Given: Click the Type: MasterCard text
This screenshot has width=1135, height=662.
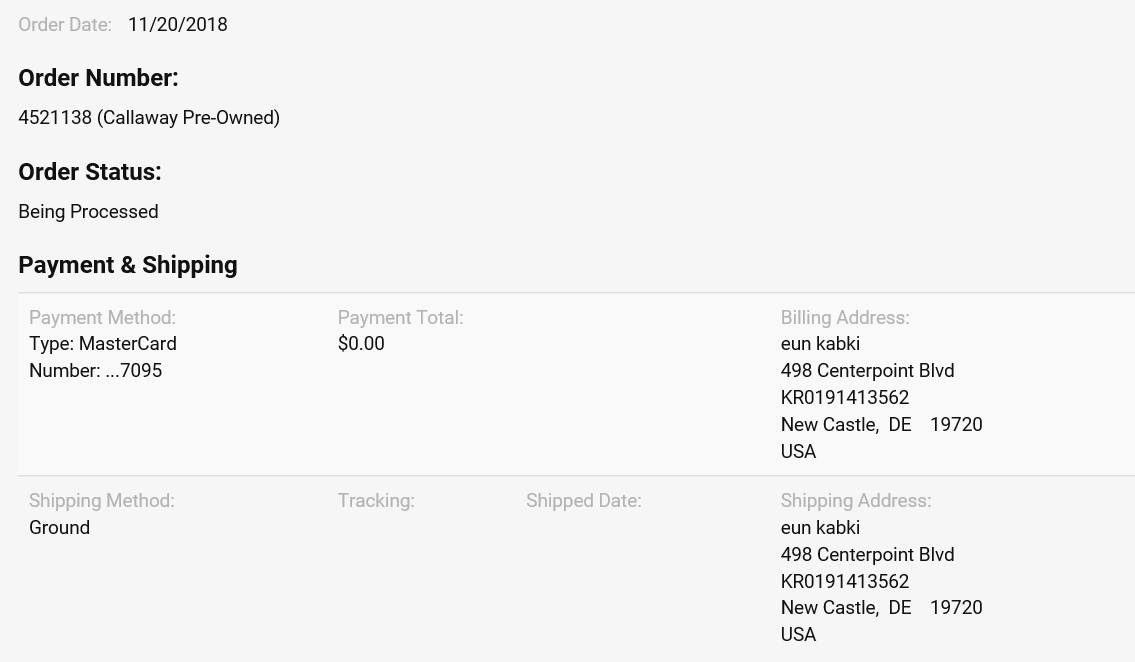Looking at the screenshot, I should tap(103, 344).
